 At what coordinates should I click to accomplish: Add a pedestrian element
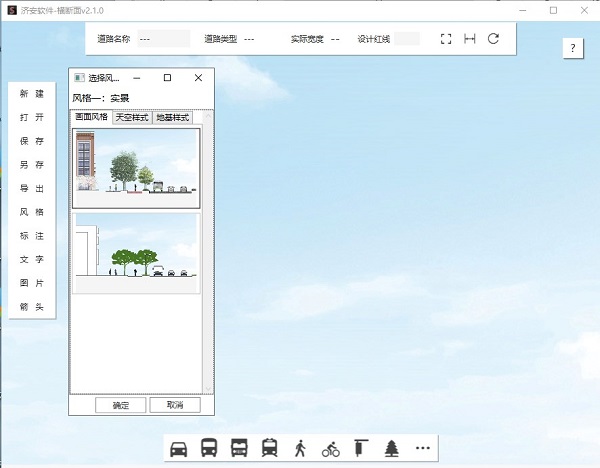(300, 448)
